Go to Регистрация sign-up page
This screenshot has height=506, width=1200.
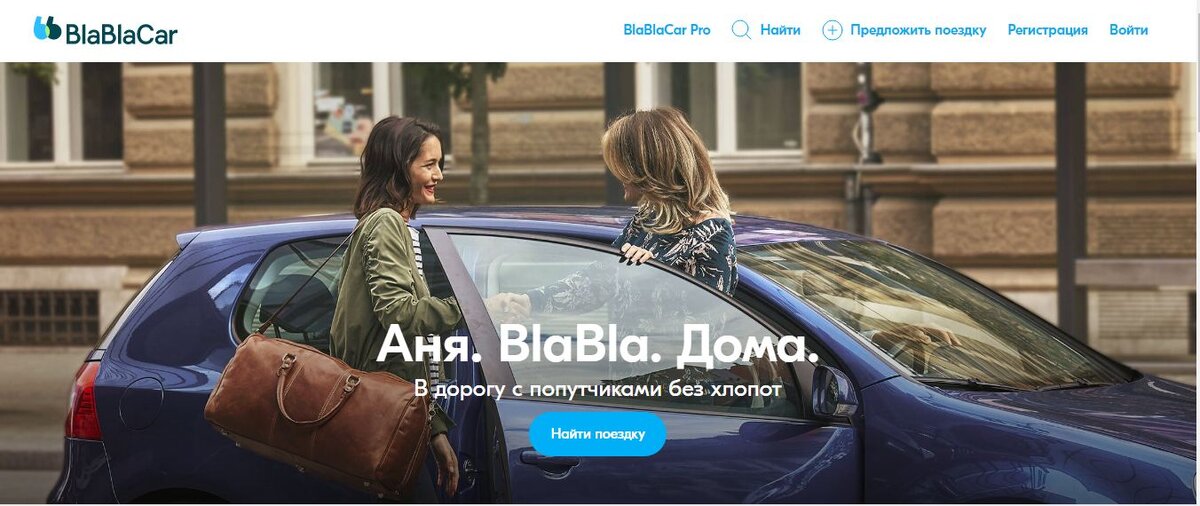[1047, 30]
